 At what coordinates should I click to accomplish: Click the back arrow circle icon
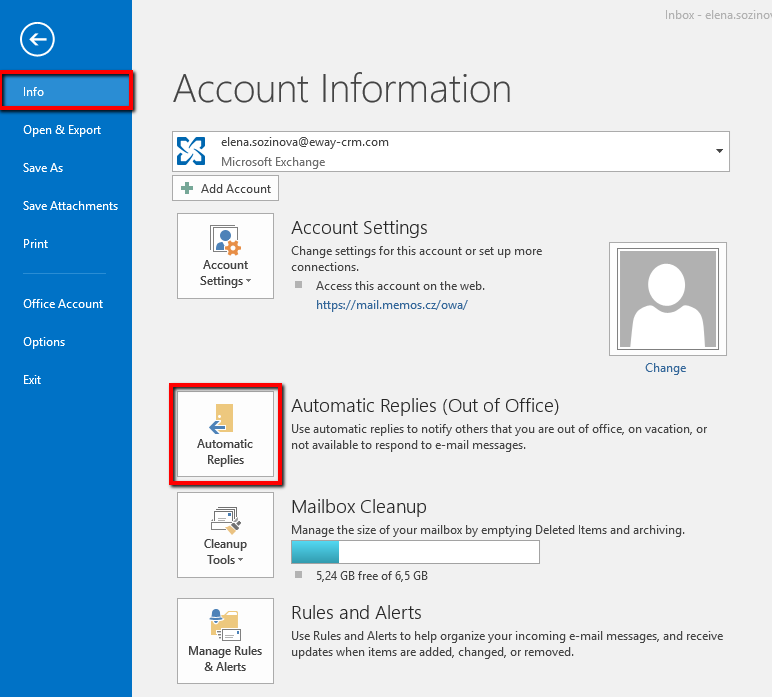[37, 39]
